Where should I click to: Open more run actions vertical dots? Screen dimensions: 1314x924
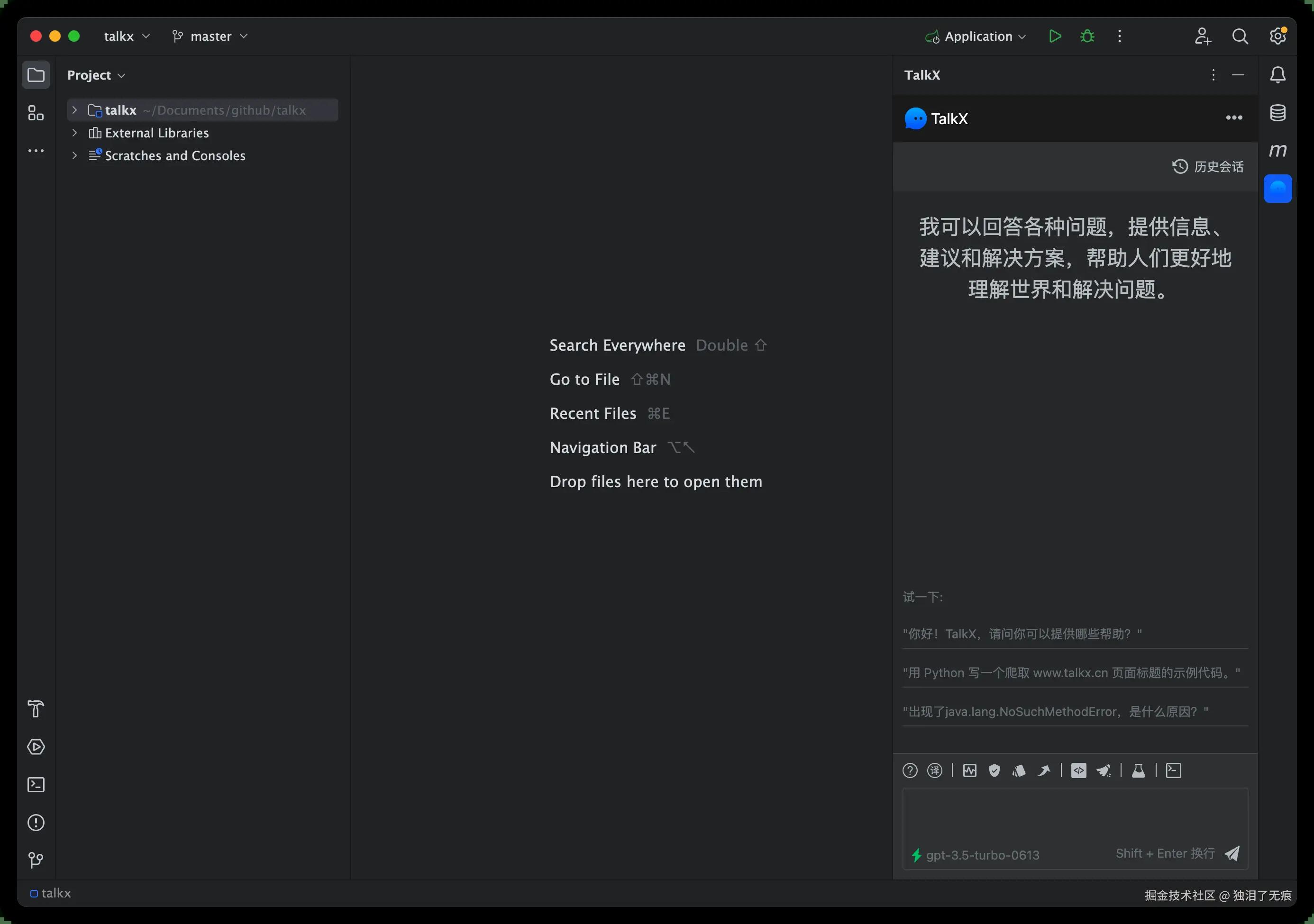pyautogui.click(x=1120, y=36)
